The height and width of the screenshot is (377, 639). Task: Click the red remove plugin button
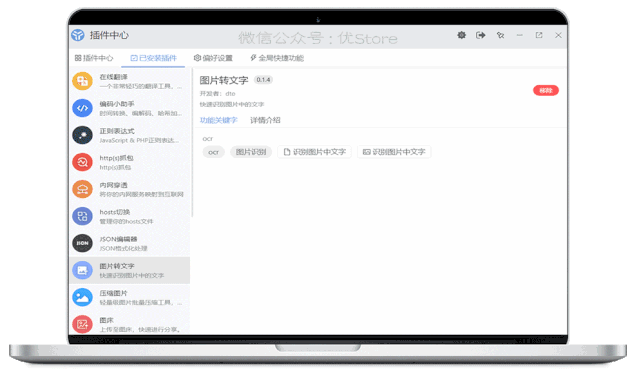546,90
